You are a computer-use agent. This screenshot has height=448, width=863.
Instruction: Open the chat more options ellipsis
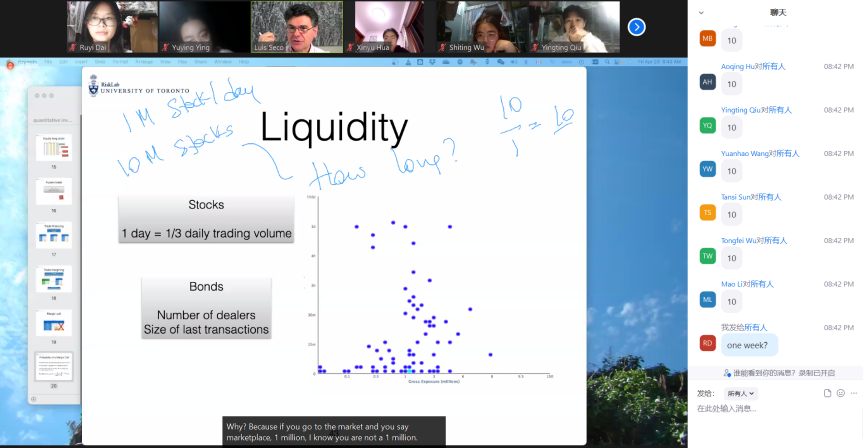pyautogui.click(x=852, y=393)
